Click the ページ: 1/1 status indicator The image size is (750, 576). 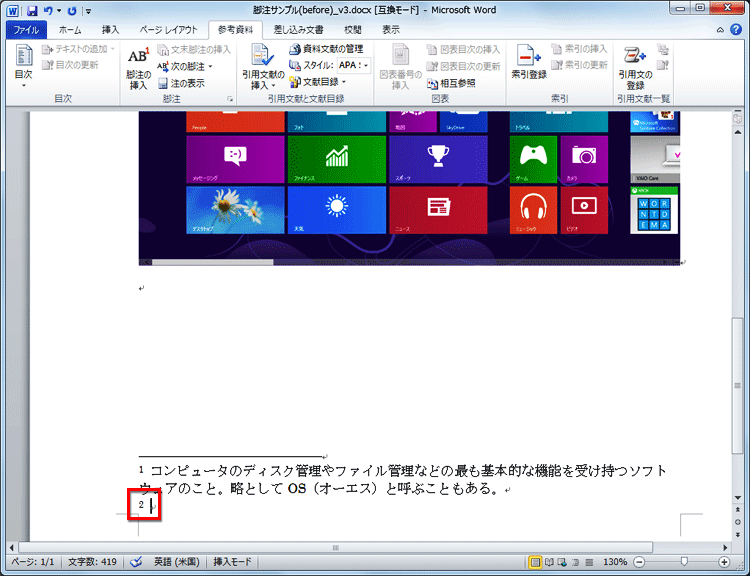coord(33,562)
